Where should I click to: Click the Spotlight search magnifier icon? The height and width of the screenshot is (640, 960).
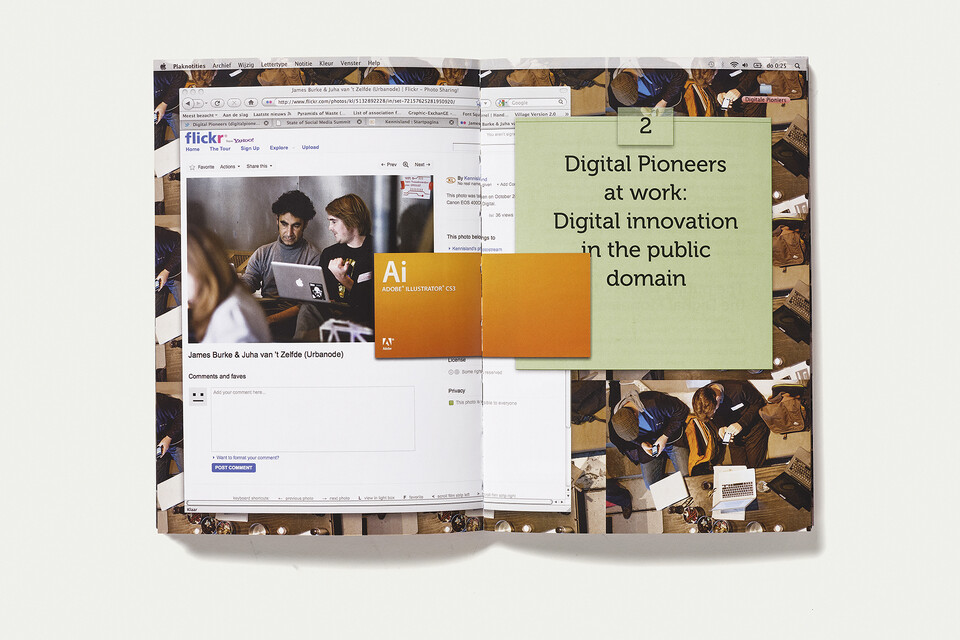[796, 64]
